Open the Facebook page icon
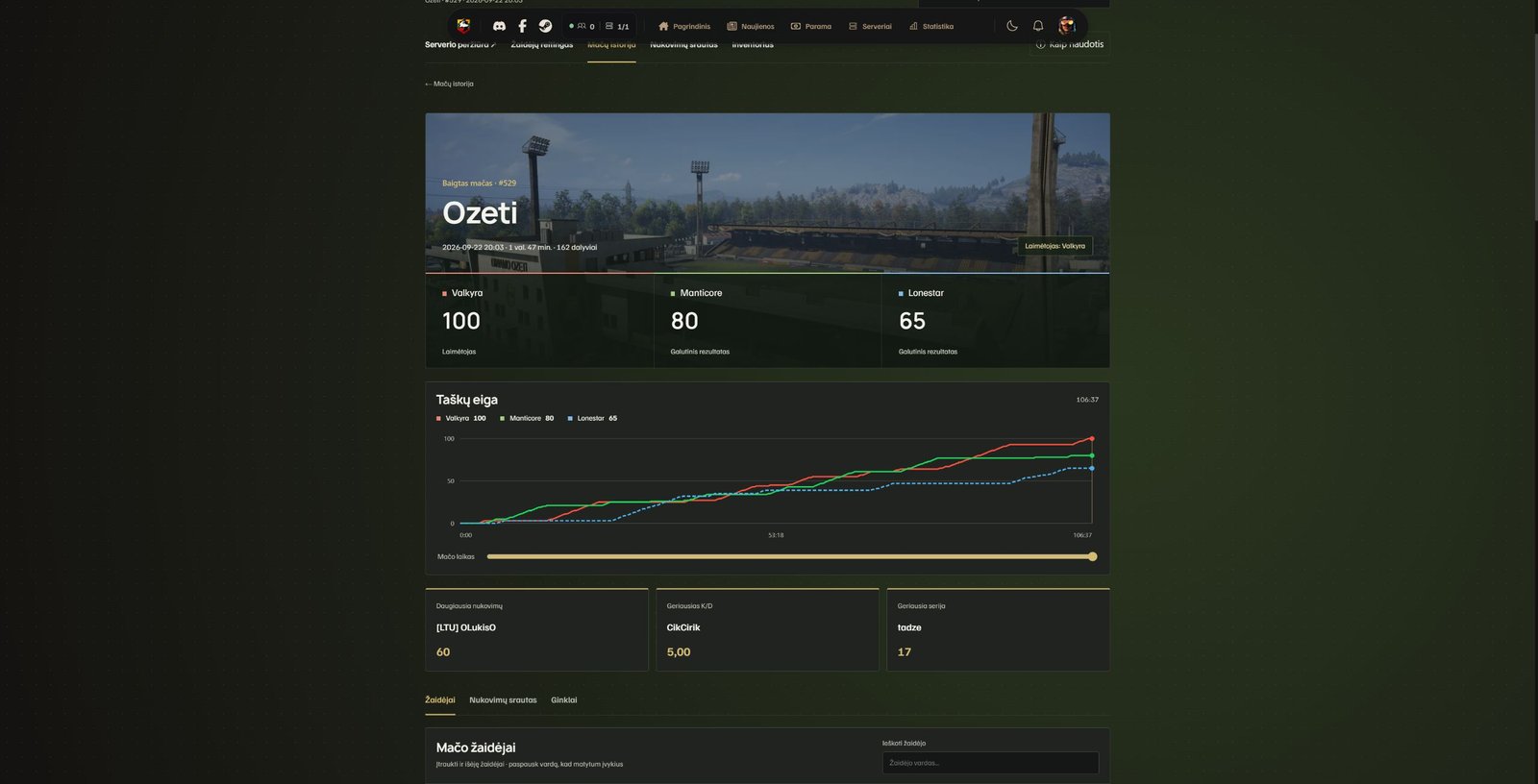The image size is (1538, 784). (x=522, y=26)
